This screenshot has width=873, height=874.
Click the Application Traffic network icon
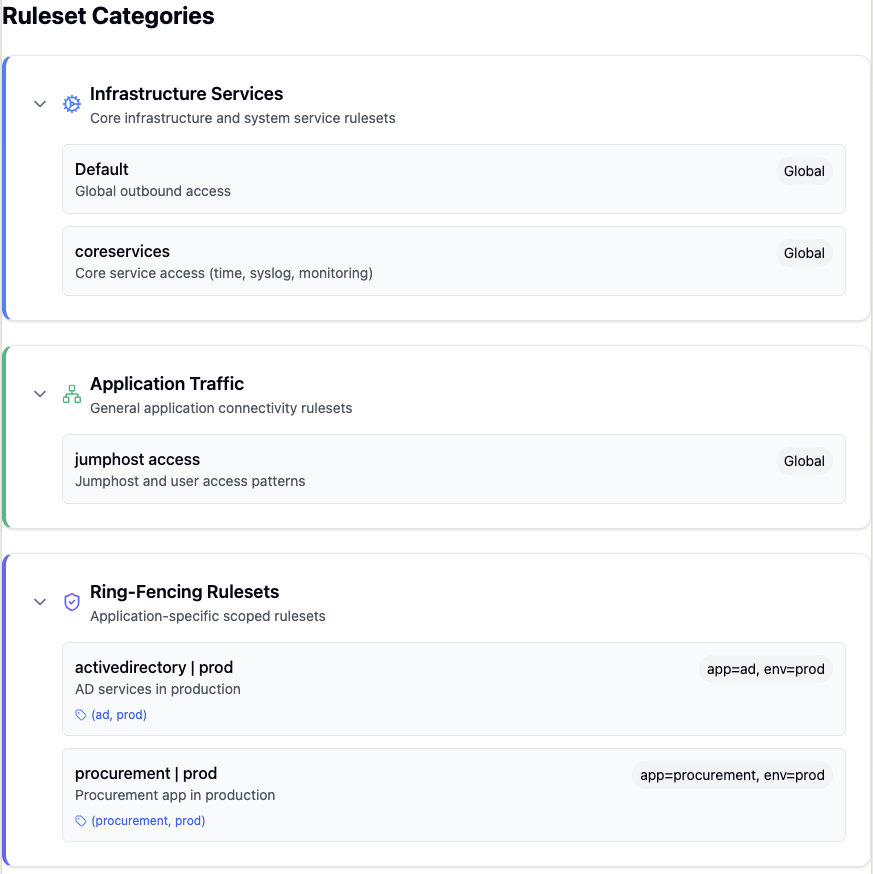(72, 394)
